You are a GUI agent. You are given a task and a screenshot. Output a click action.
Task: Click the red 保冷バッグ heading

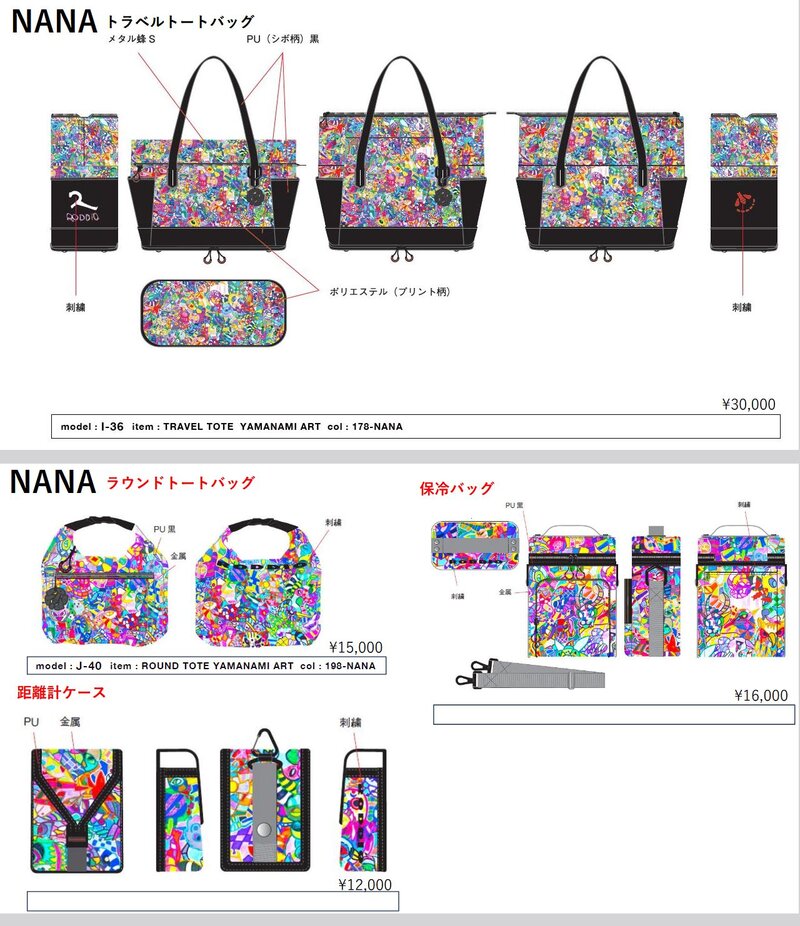[x=456, y=488]
